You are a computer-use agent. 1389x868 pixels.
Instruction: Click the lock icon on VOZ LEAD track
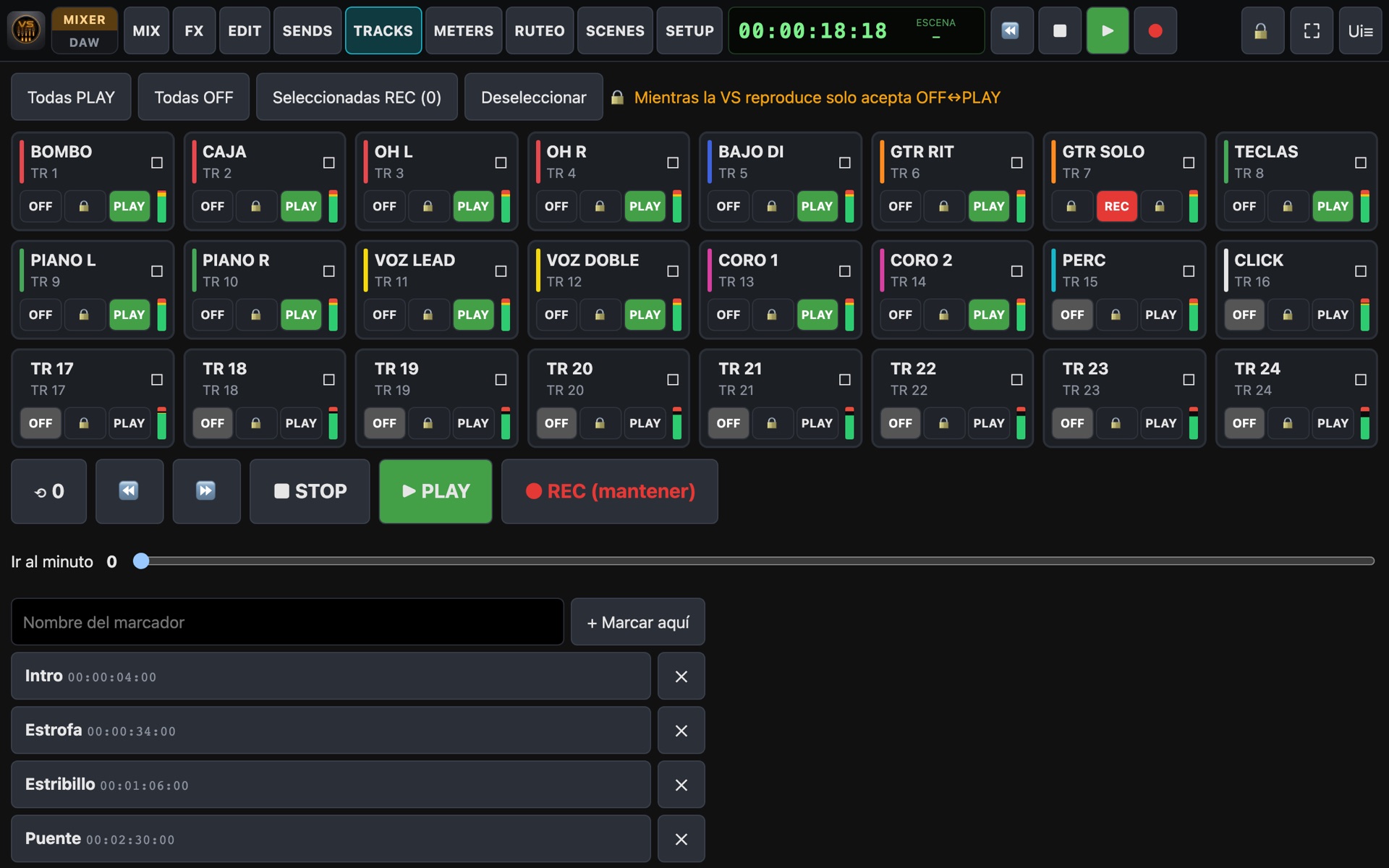pos(428,315)
